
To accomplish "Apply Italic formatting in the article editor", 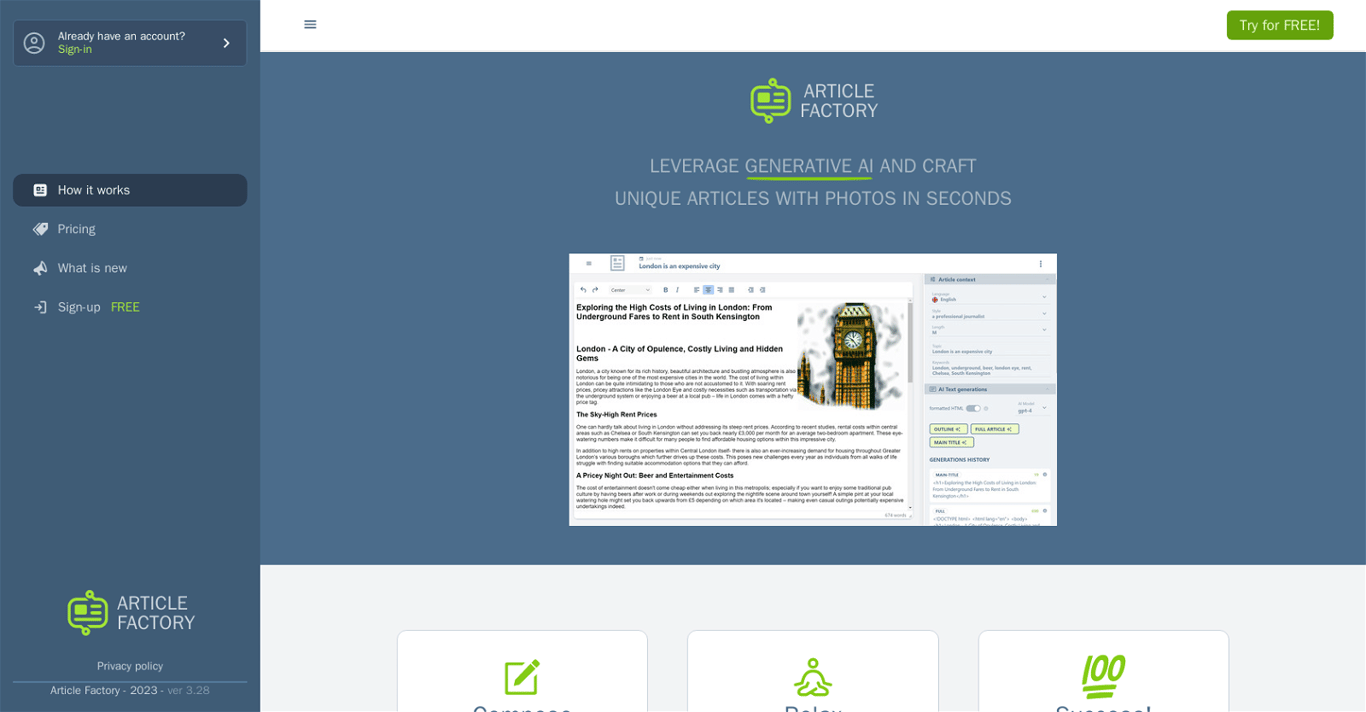I will [x=678, y=290].
